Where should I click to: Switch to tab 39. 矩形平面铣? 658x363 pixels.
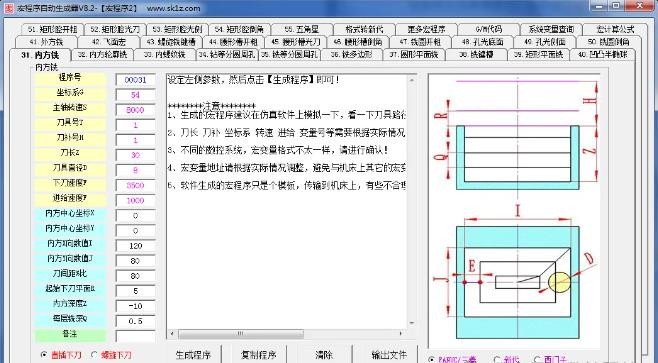(x=538, y=55)
